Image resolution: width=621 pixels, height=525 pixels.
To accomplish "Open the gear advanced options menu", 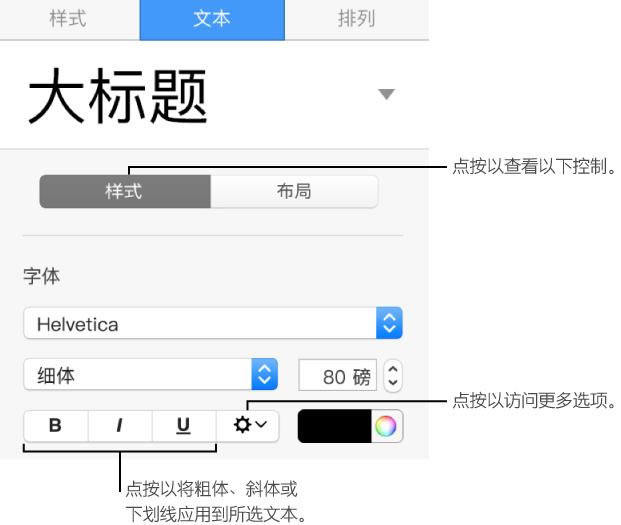I will coord(249,425).
